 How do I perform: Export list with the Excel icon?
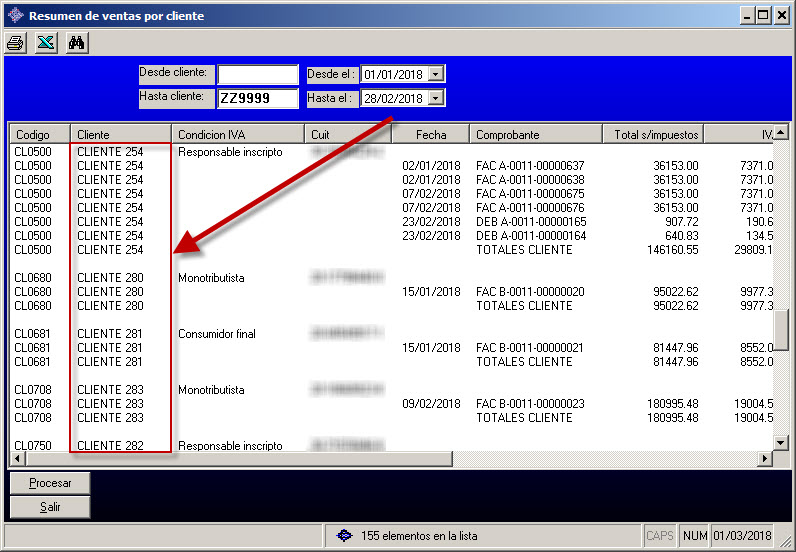pyautogui.click(x=46, y=42)
